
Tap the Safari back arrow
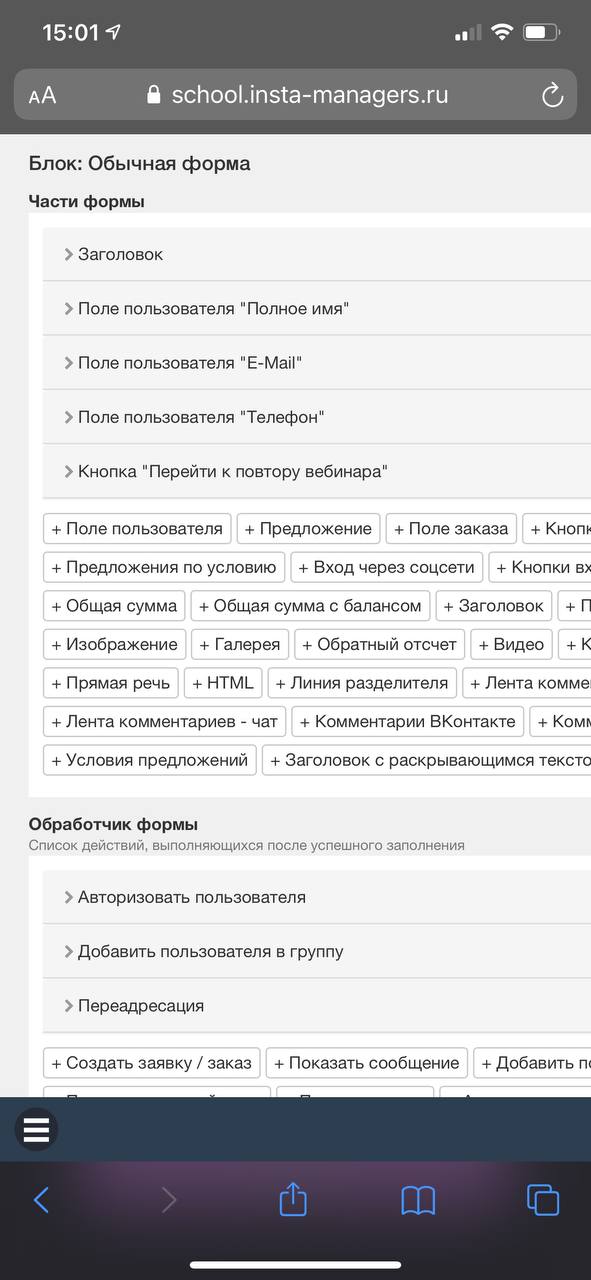[x=41, y=1200]
